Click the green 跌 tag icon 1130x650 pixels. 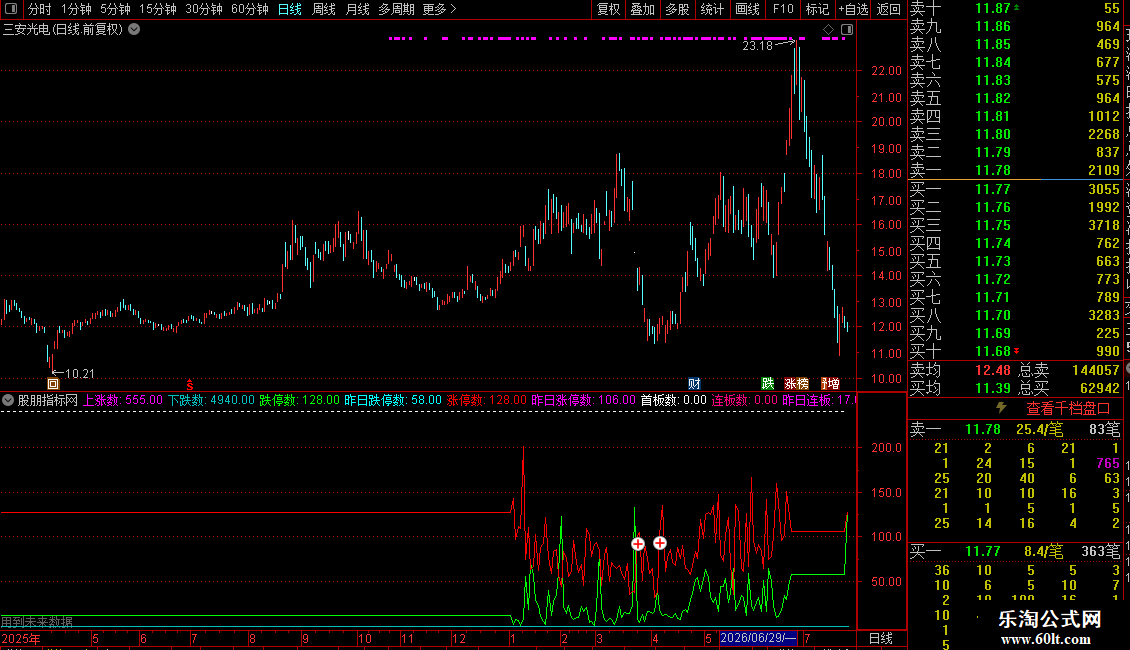tap(768, 383)
